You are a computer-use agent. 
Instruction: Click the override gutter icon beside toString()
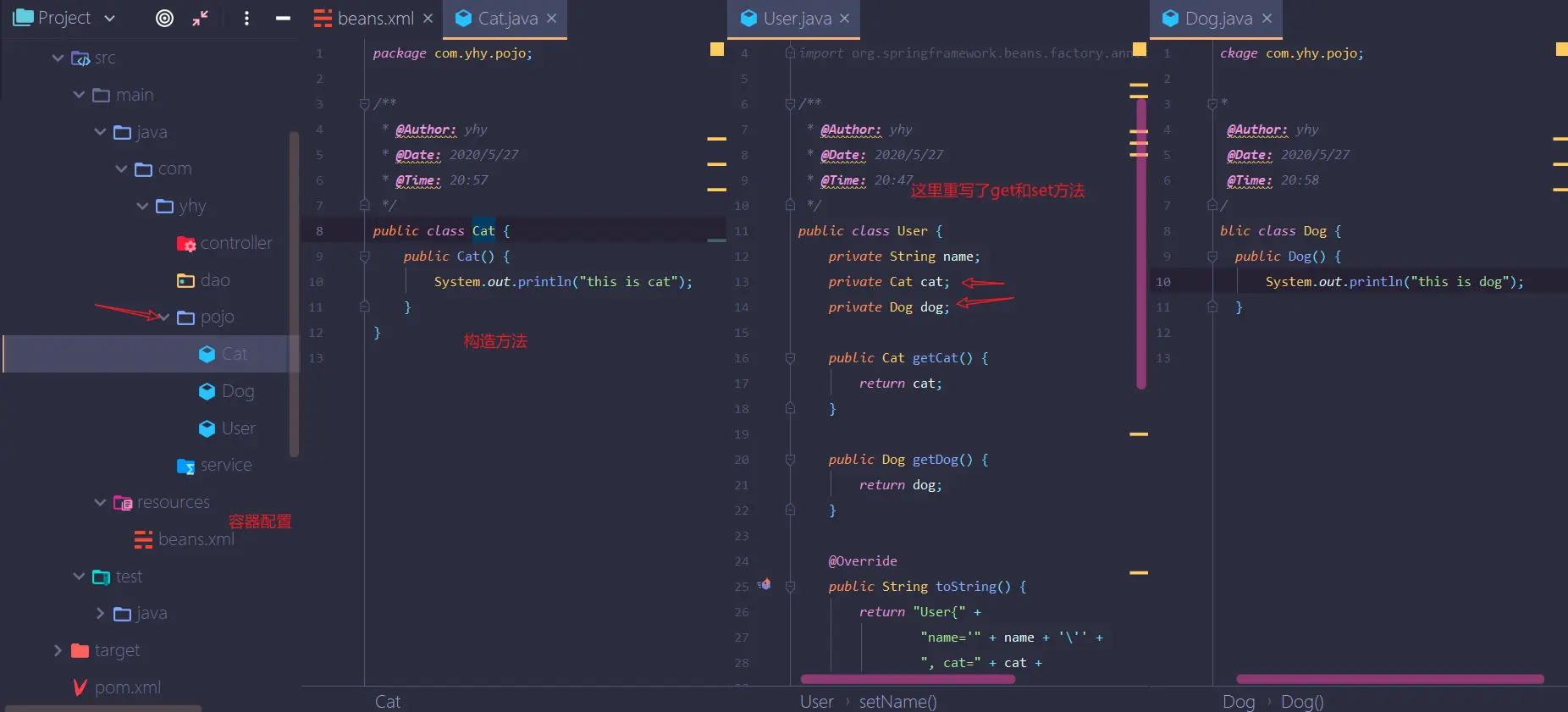pyautogui.click(x=764, y=584)
